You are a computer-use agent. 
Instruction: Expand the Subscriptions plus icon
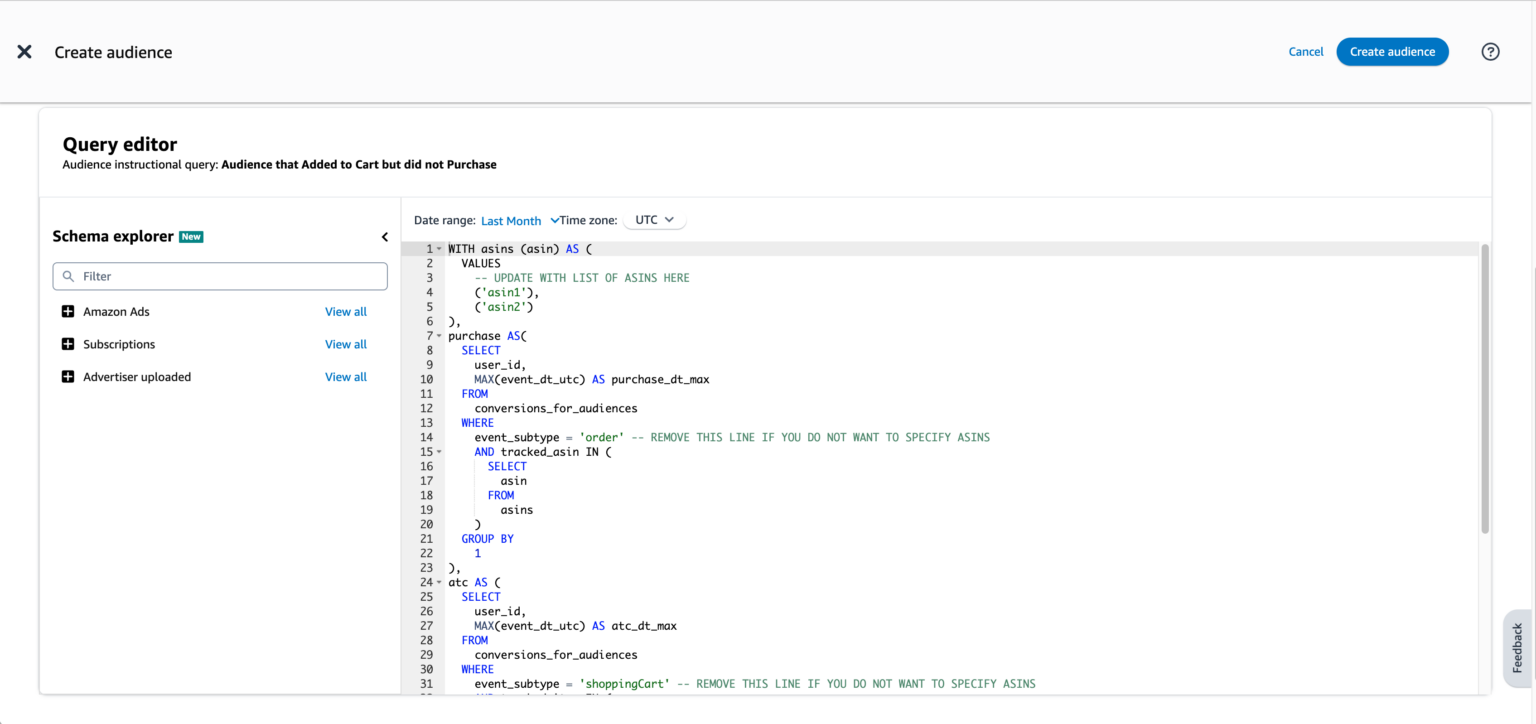pos(68,344)
